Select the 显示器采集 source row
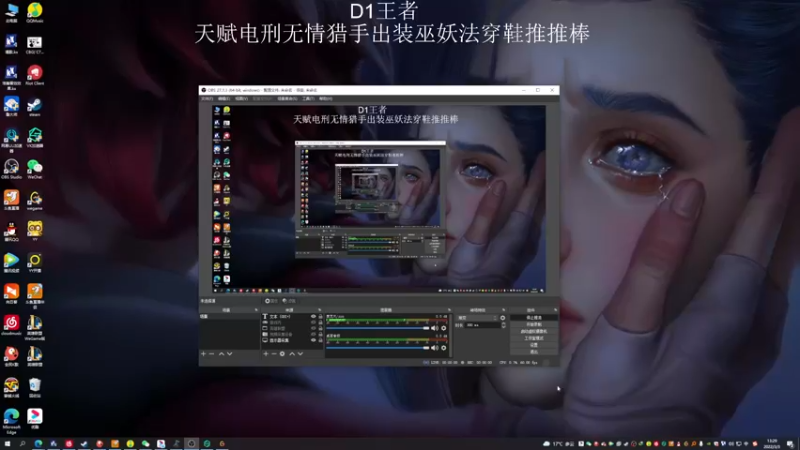 tap(292, 340)
